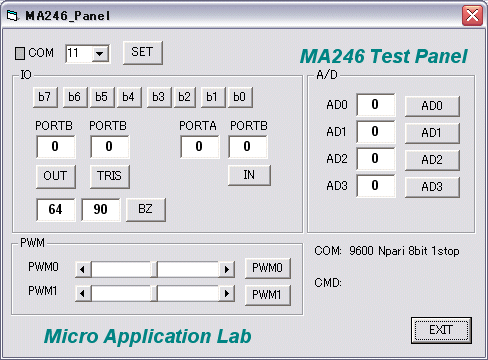Open the COM port number dropdown
This screenshot has width=488, height=360.
(x=100, y=53)
